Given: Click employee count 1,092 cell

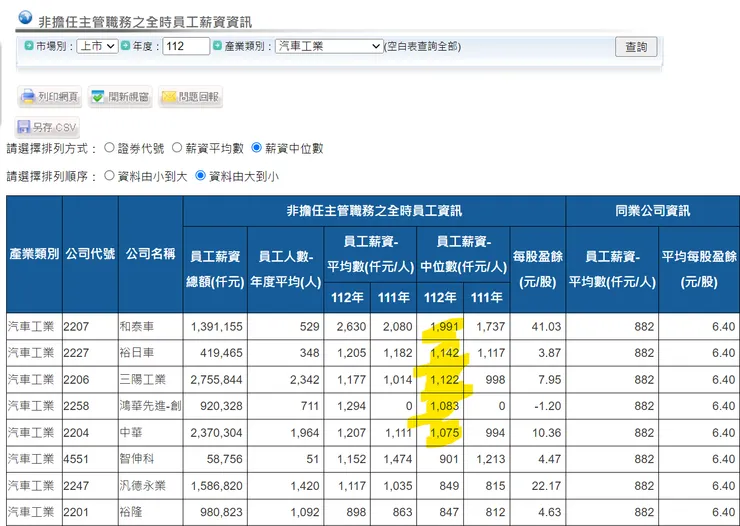Looking at the screenshot, I should pyautogui.click(x=286, y=512).
